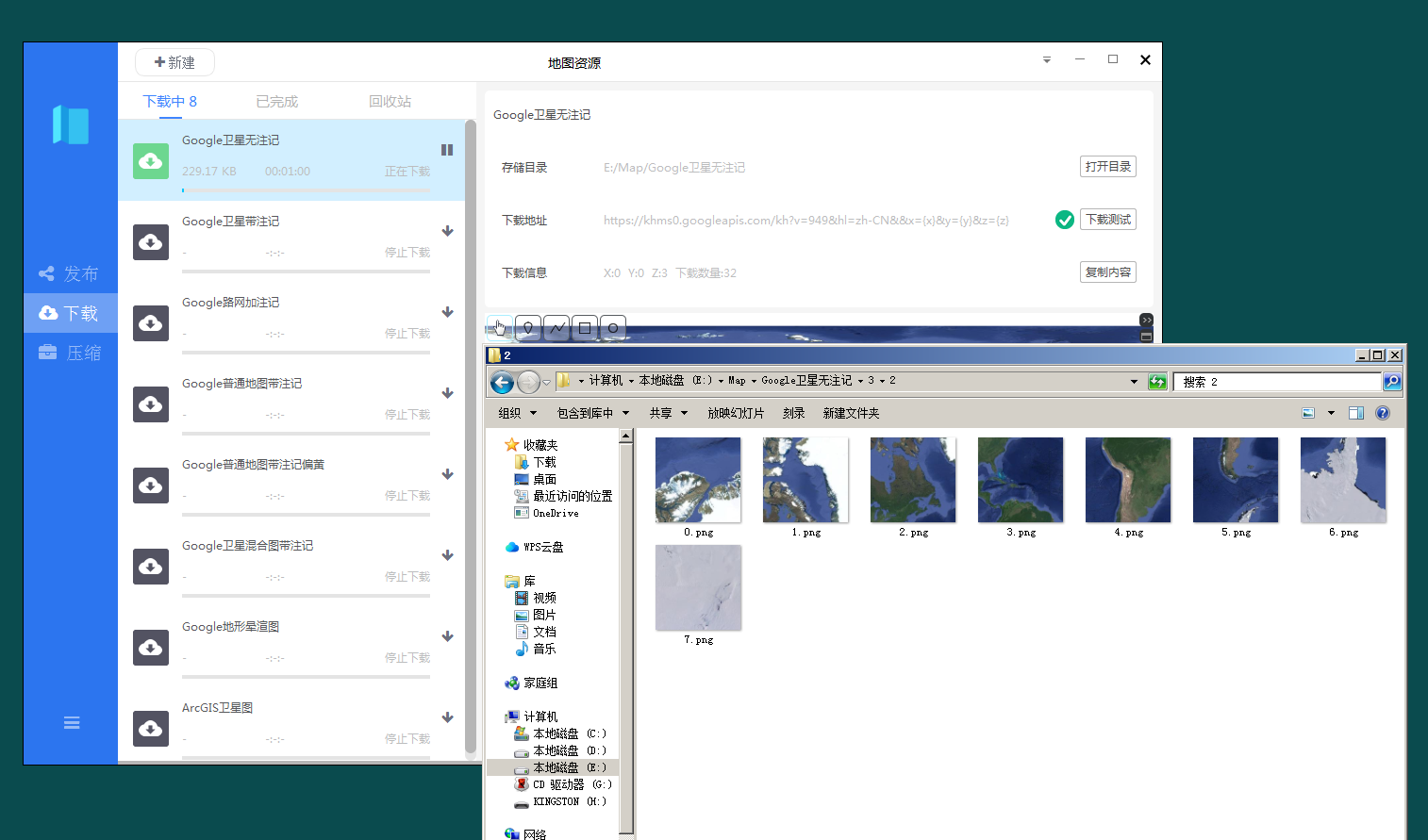Select the rectangle selection map tool

585,327
